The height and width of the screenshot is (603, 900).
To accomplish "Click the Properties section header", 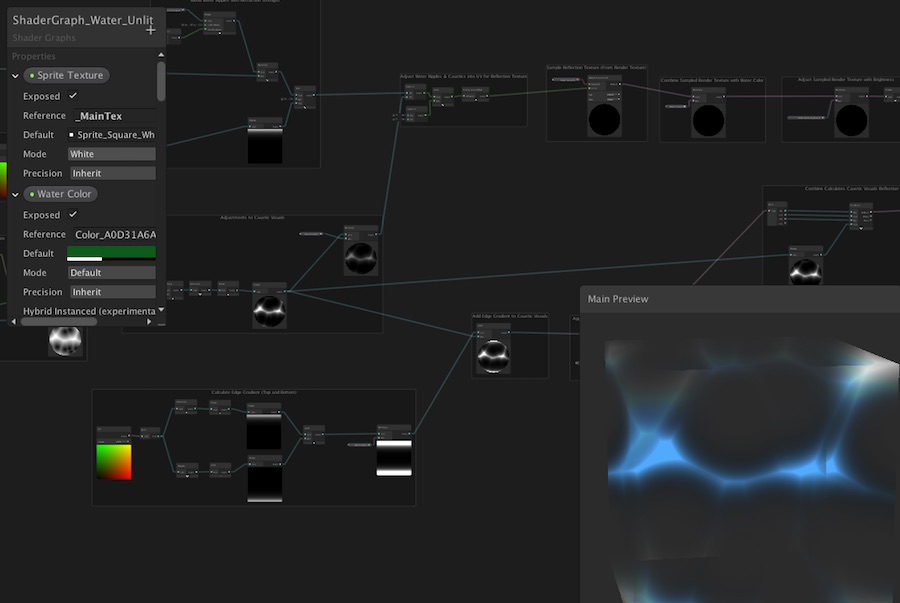I will (x=34, y=56).
